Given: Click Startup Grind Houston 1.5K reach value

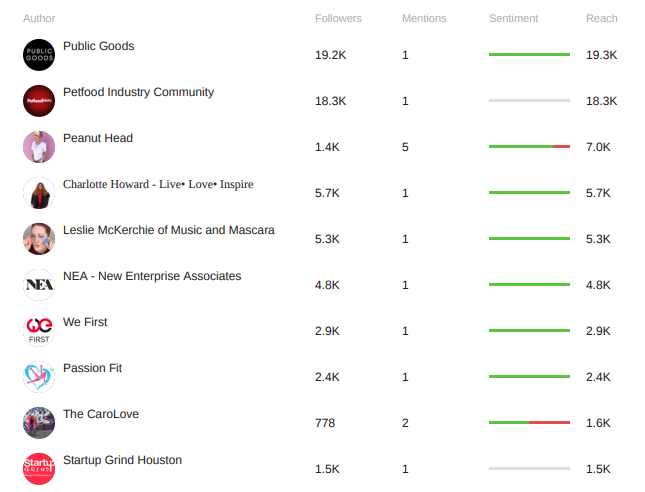Looking at the screenshot, I should (x=599, y=469).
